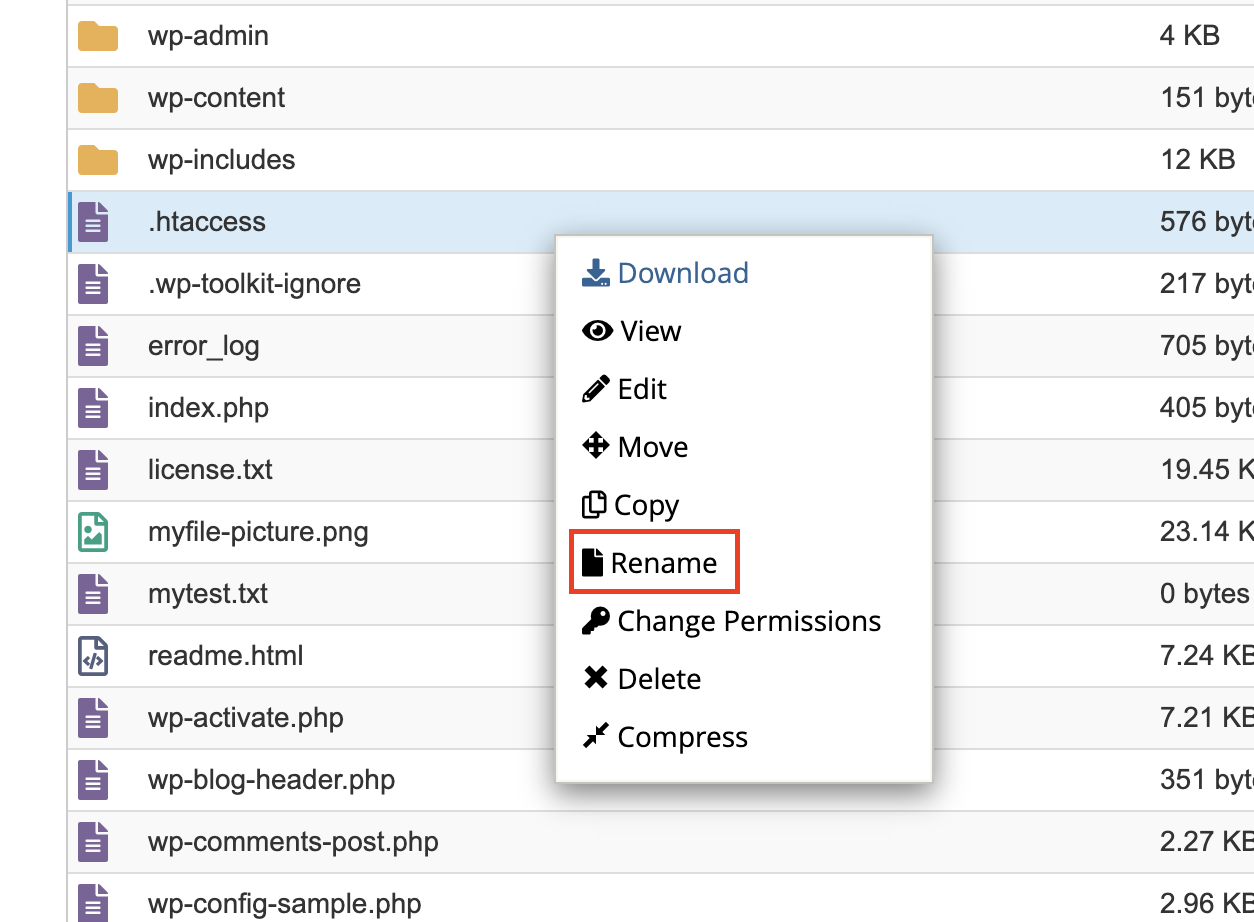Click the wp-activate.php file icon
This screenshot has height=922, width=1254.
(93, 718)
